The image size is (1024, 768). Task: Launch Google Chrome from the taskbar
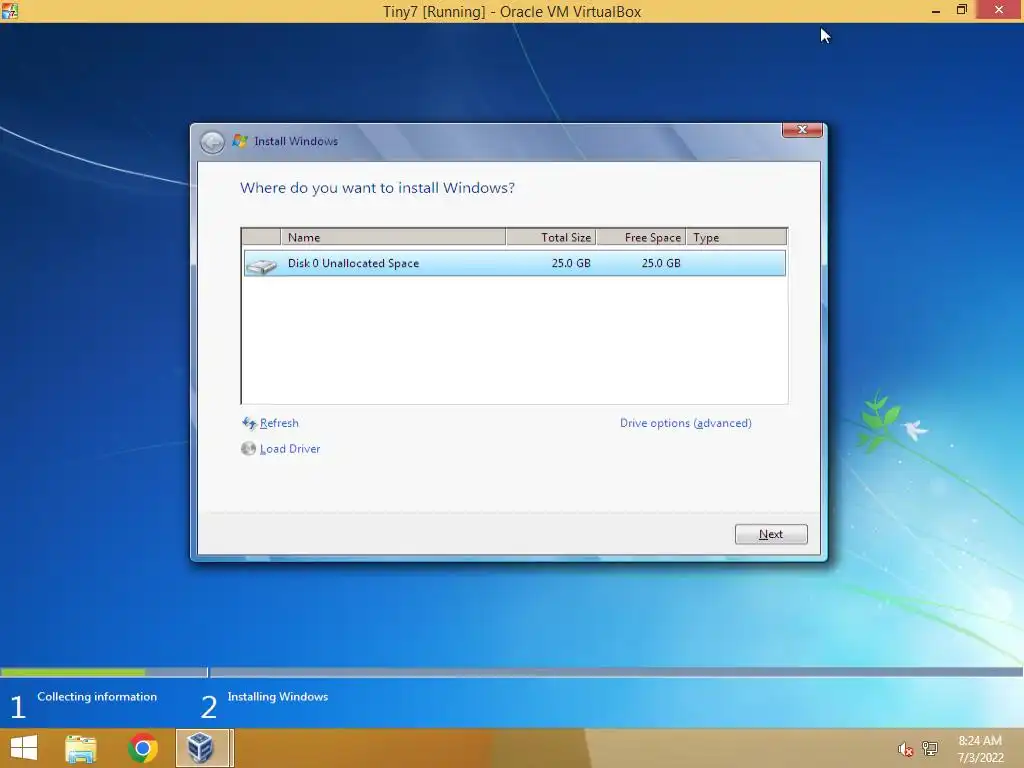[x=142, y=748]
